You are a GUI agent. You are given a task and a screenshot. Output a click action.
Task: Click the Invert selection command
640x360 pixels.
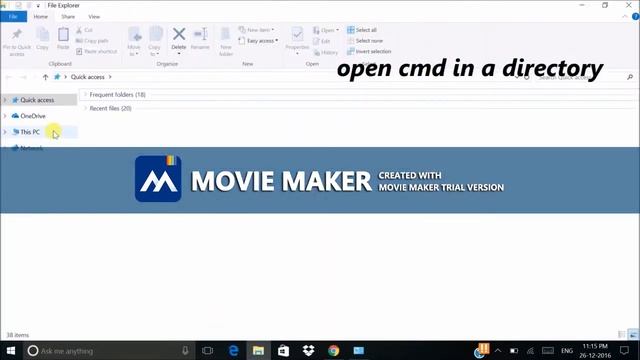point(369,51)
